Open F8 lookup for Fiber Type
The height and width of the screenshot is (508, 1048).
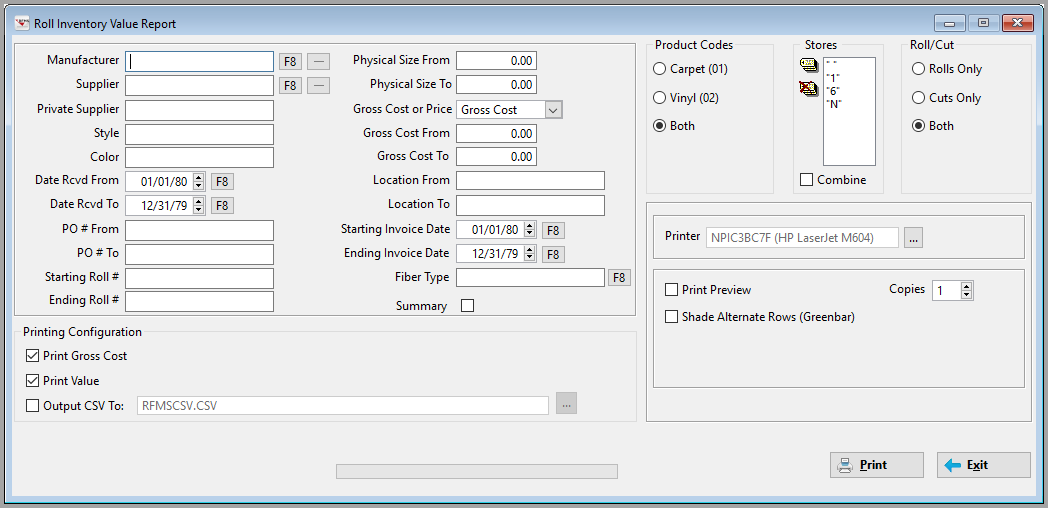coord(619,277)
